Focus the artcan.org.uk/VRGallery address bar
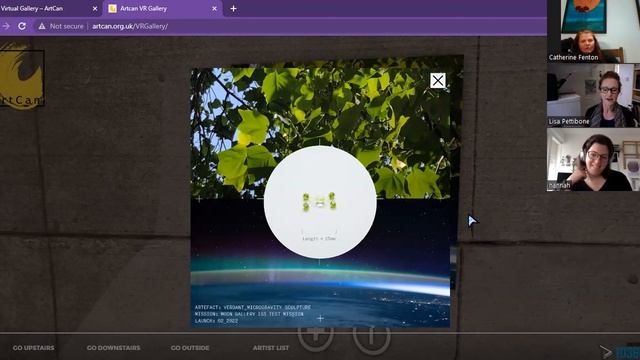640x360 pixels. 130,26
